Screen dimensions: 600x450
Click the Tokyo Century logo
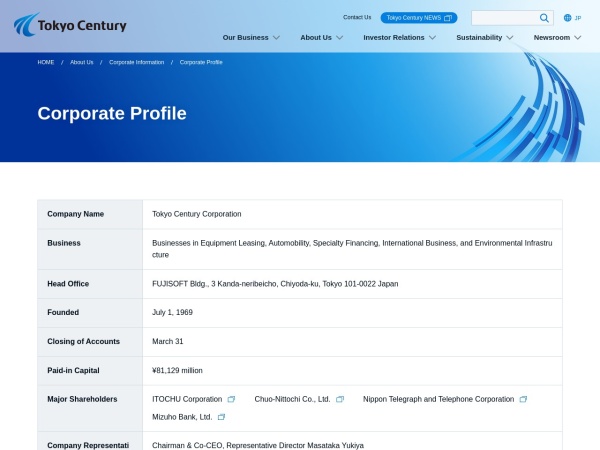click(70, 25)
